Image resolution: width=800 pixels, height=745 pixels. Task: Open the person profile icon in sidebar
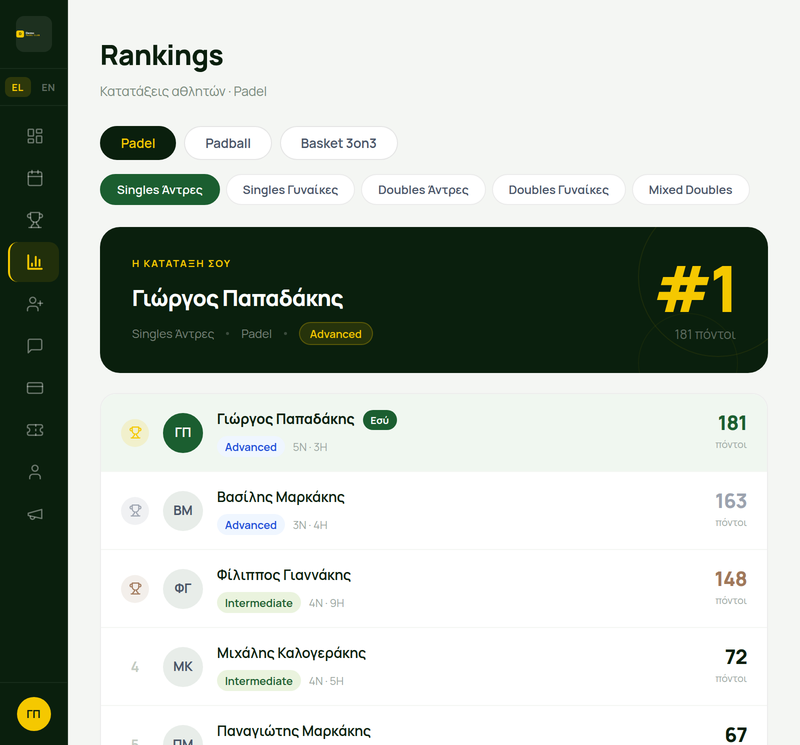[35, 472]
